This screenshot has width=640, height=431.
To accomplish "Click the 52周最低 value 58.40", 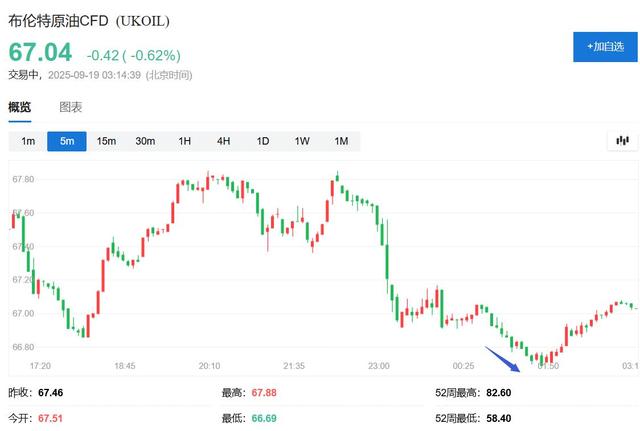I will click(499, 418).
